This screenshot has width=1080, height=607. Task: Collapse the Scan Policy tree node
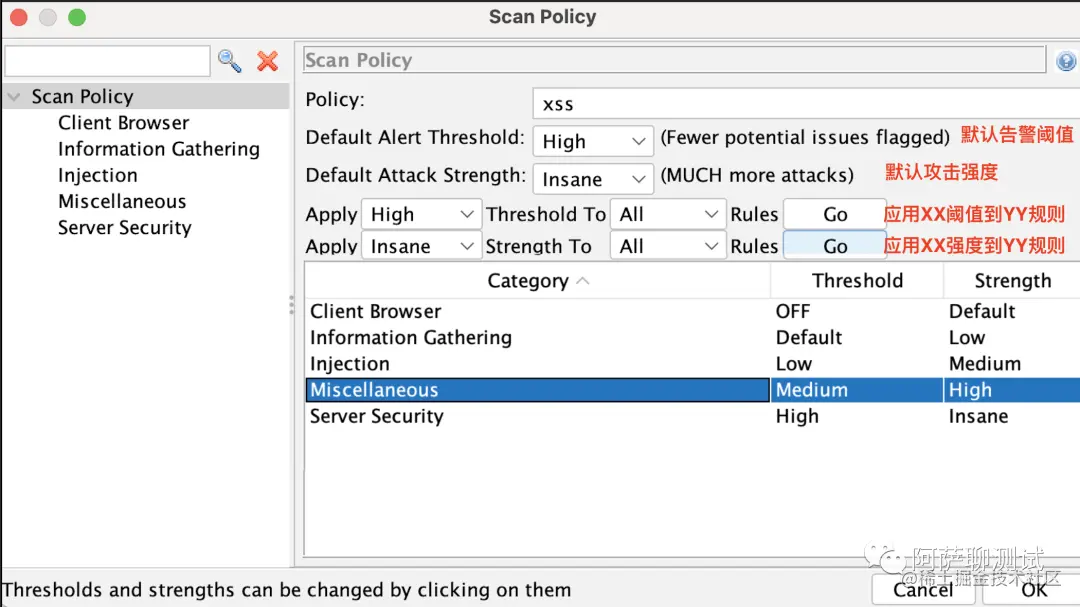14,97
